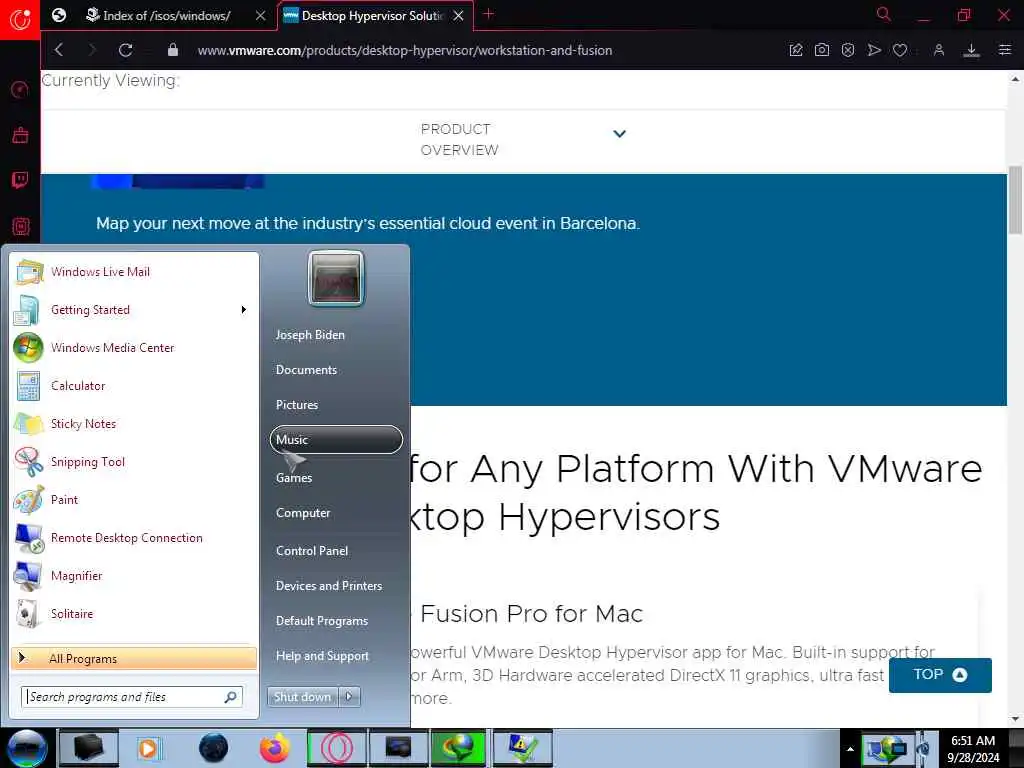Click Search programs and files box
Viewport: 1024px width, 768px height.
(132, 697)
